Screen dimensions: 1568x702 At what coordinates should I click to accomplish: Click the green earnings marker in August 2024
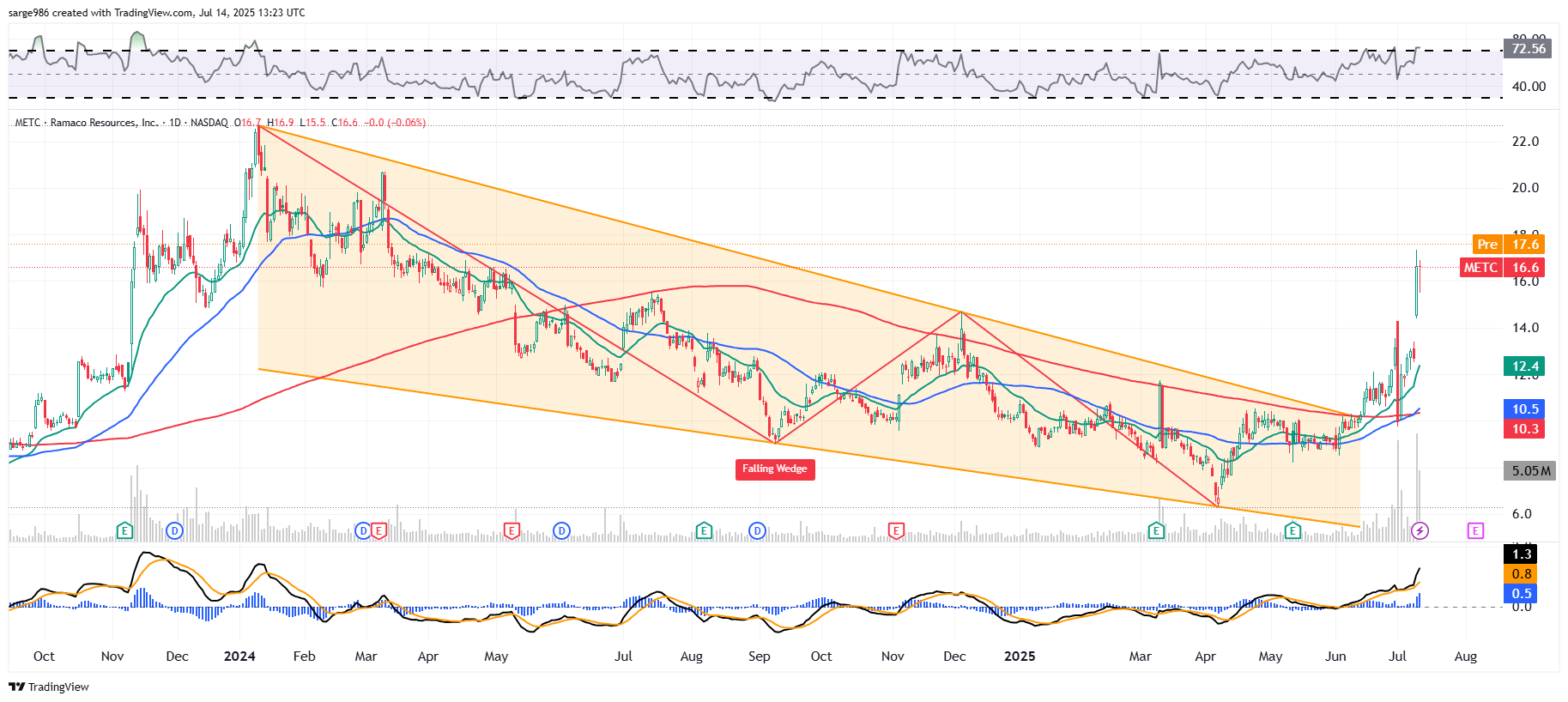coord(704,530)
